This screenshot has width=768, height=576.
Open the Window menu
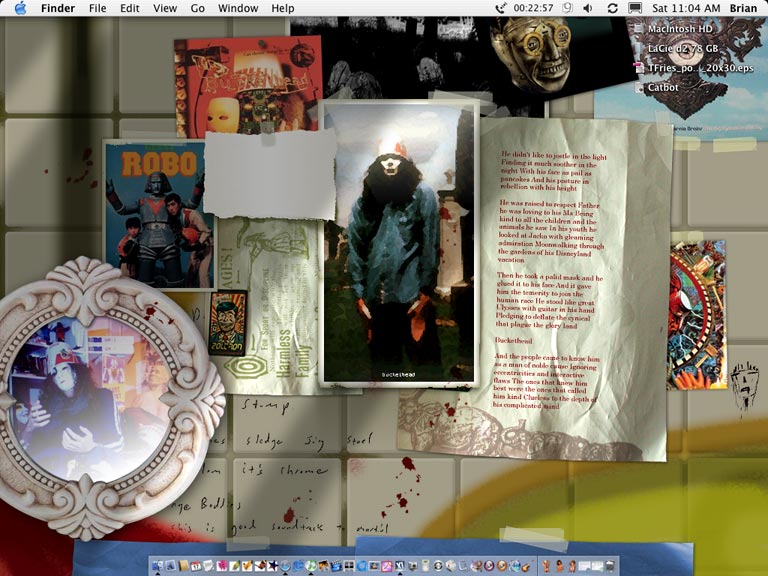tap(238, 8)
